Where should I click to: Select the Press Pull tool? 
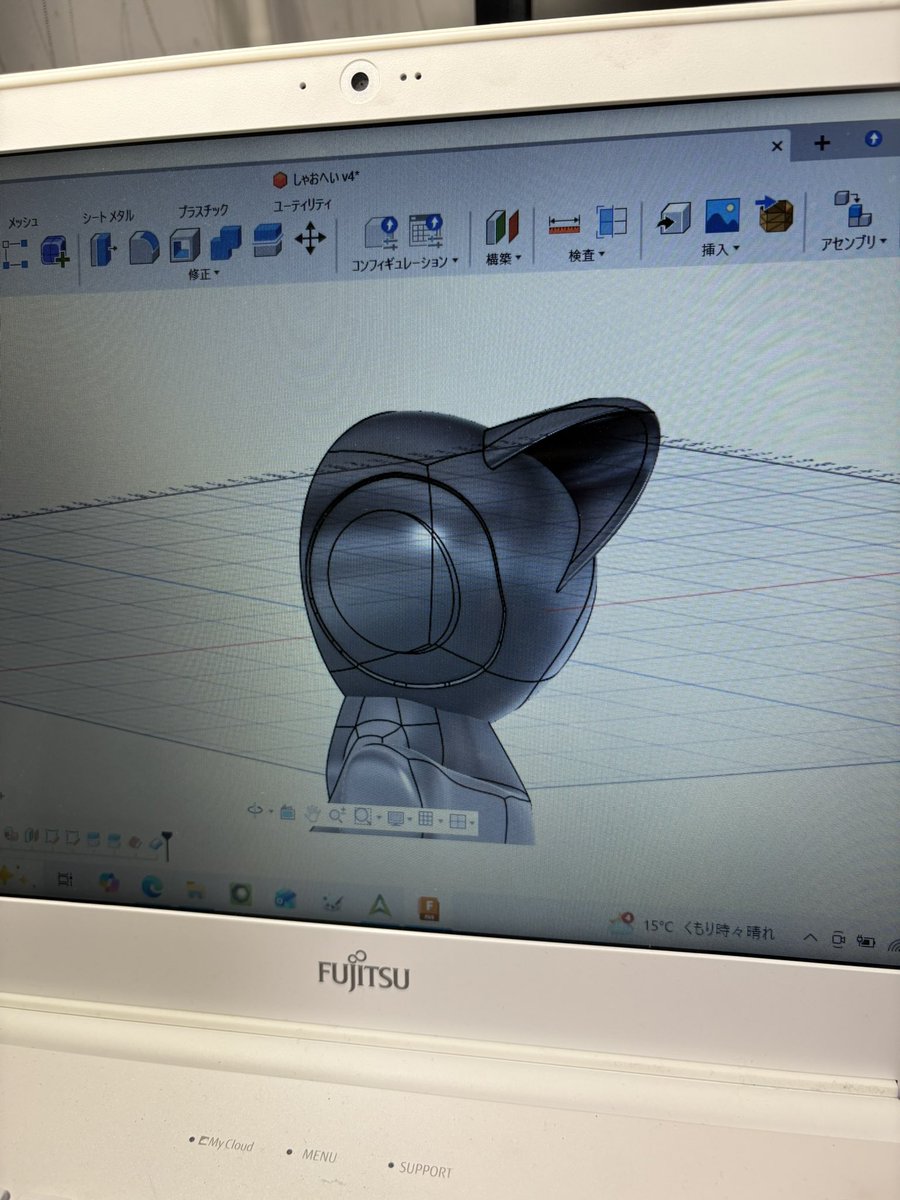103,248
